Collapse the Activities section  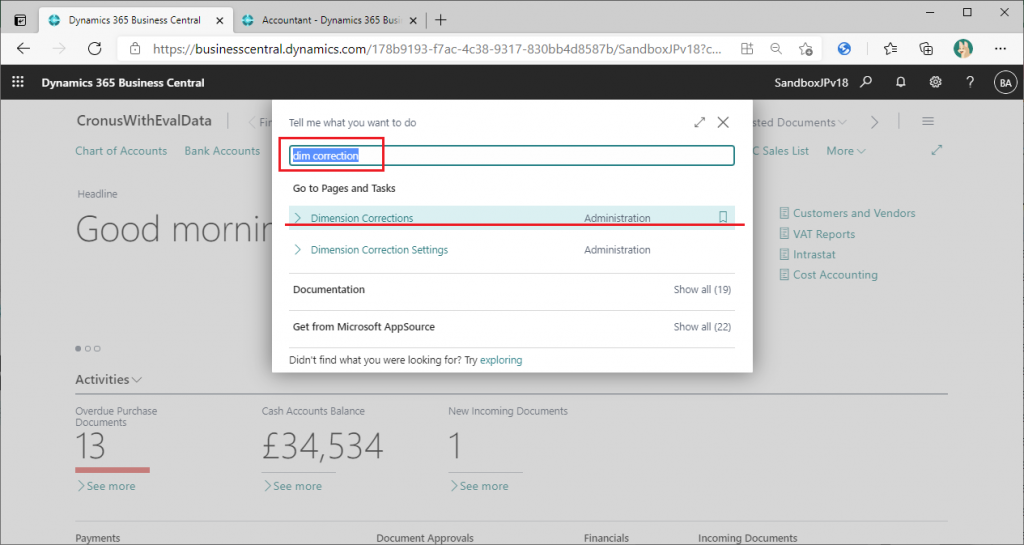coord(108,379)
